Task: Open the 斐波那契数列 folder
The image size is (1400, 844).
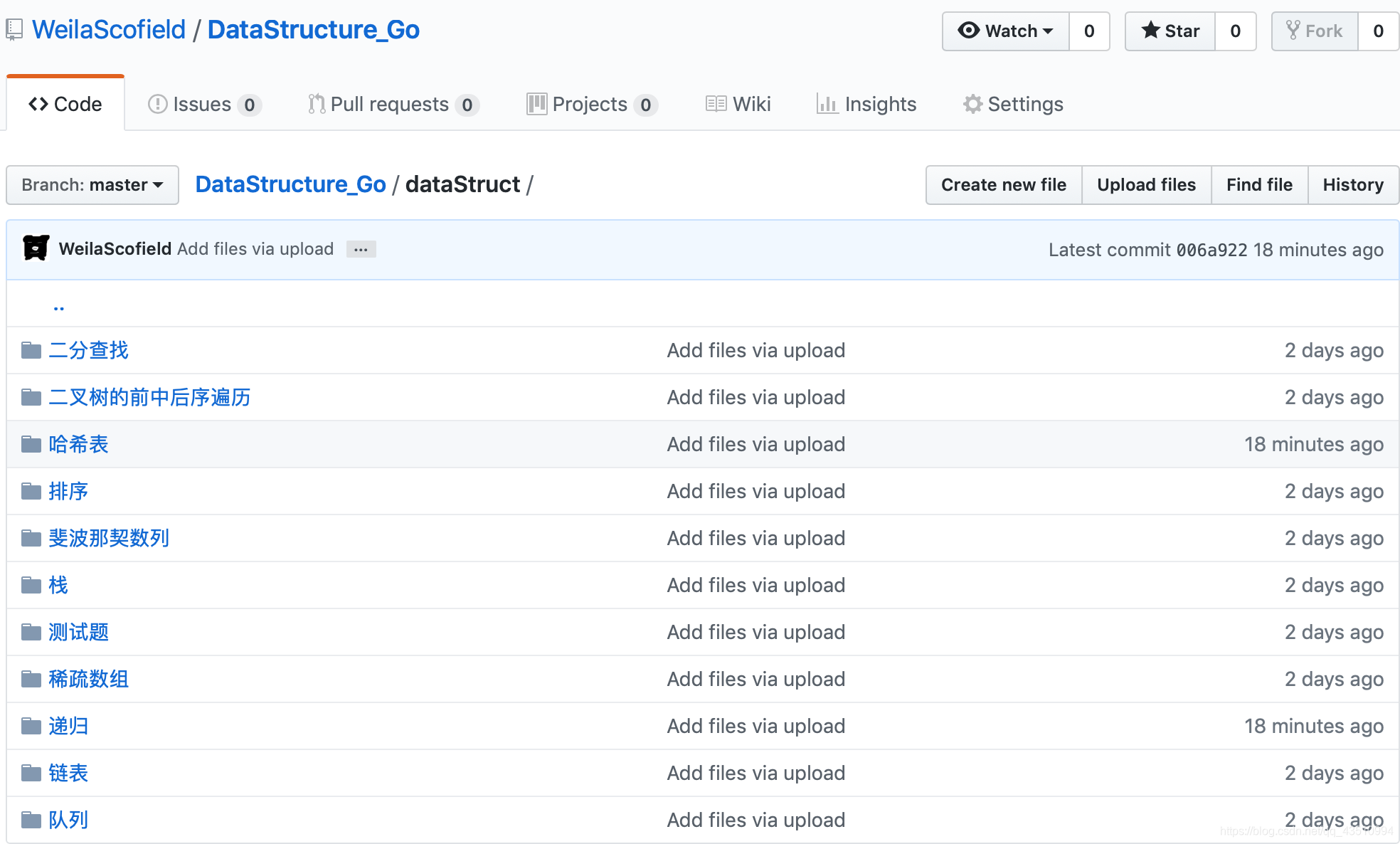Action: [x=109, y=538]
